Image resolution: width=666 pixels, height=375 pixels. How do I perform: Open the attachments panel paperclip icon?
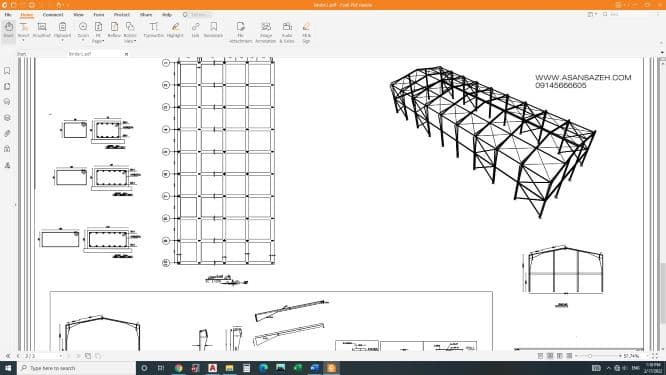click(x=7, y=133)
